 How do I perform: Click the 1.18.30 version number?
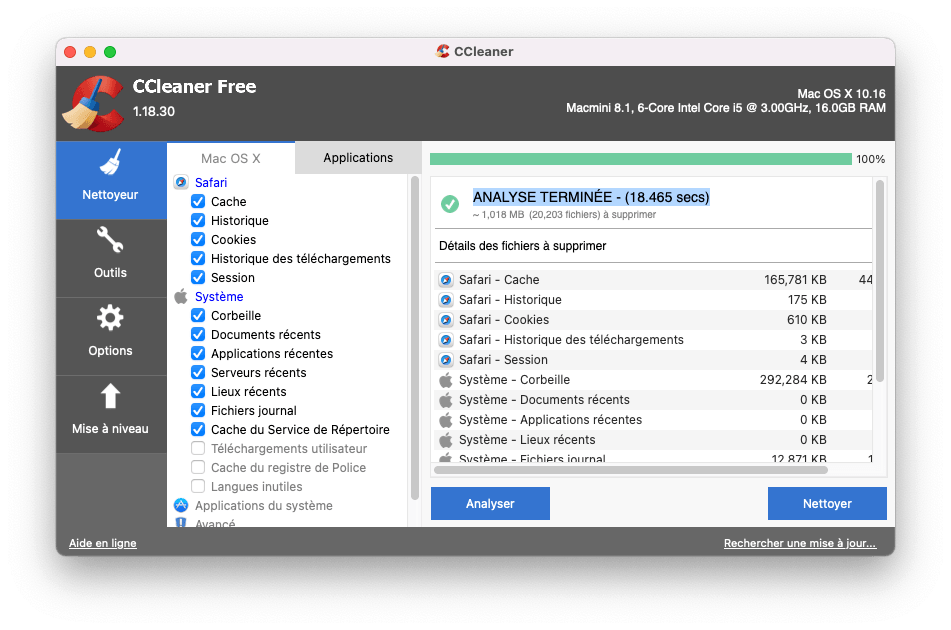coord(154,112)
